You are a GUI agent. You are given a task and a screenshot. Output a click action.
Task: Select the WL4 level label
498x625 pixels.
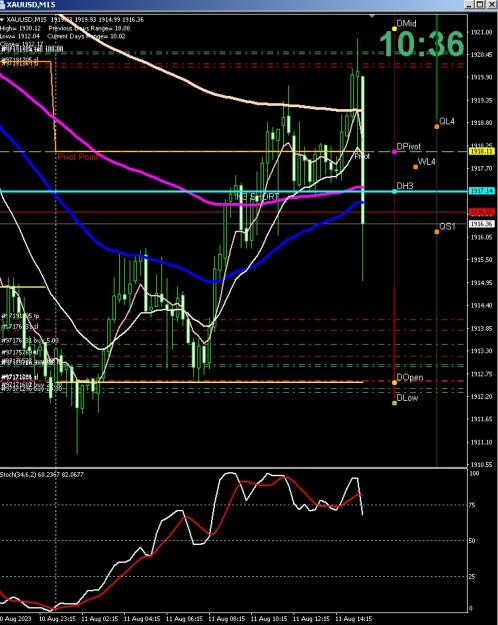[x=426, y=162]
